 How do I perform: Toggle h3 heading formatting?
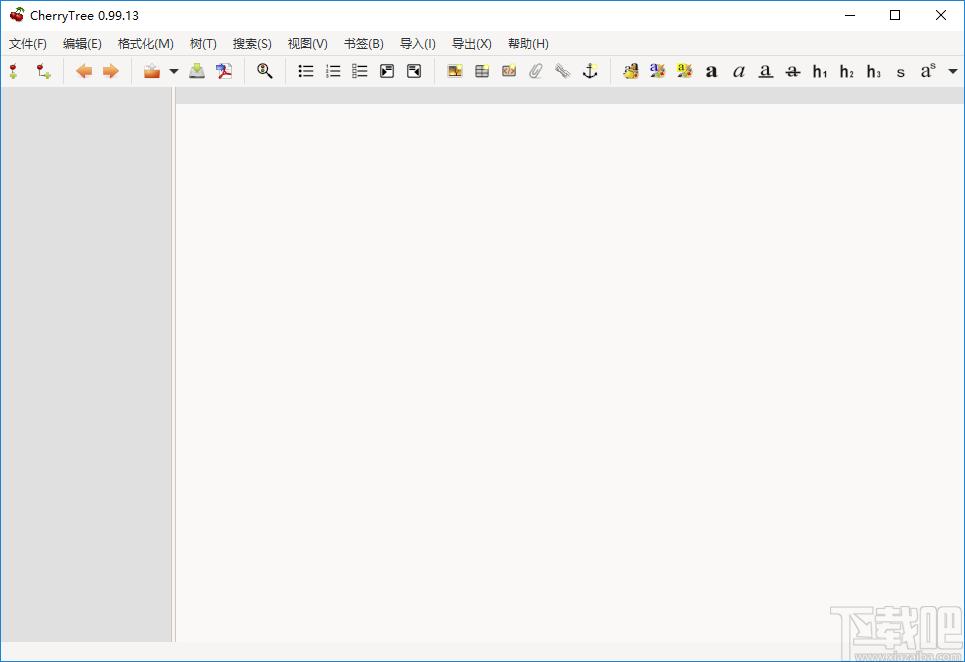click(874, 71)
